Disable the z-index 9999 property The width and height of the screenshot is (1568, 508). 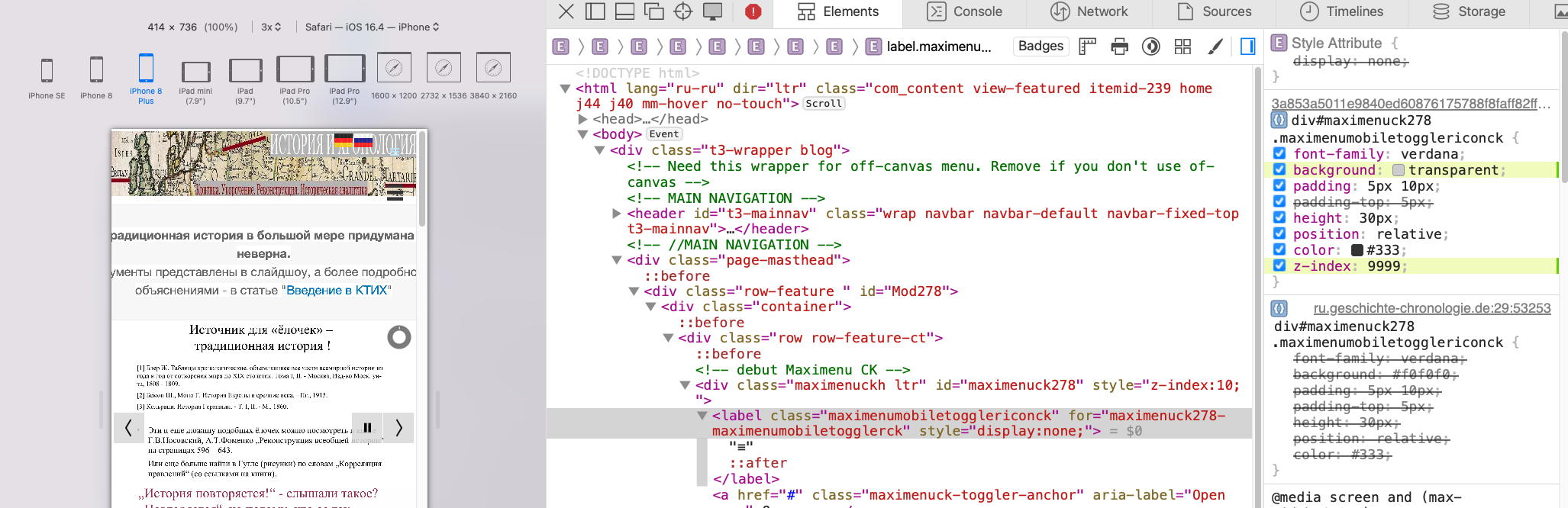(1279, 266)
